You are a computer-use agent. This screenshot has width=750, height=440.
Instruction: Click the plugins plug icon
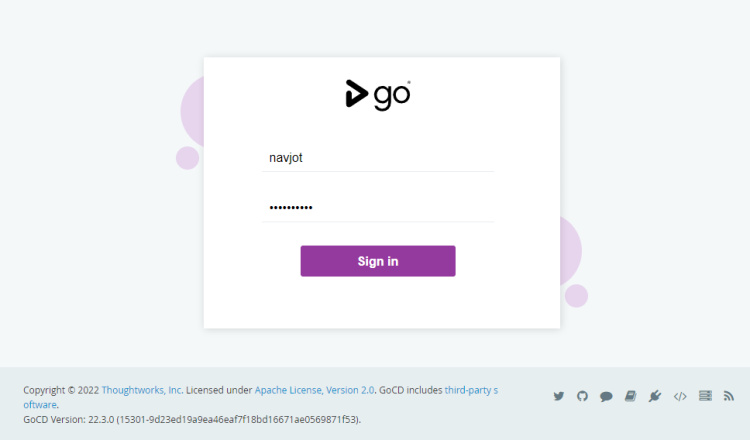point(655,396)
